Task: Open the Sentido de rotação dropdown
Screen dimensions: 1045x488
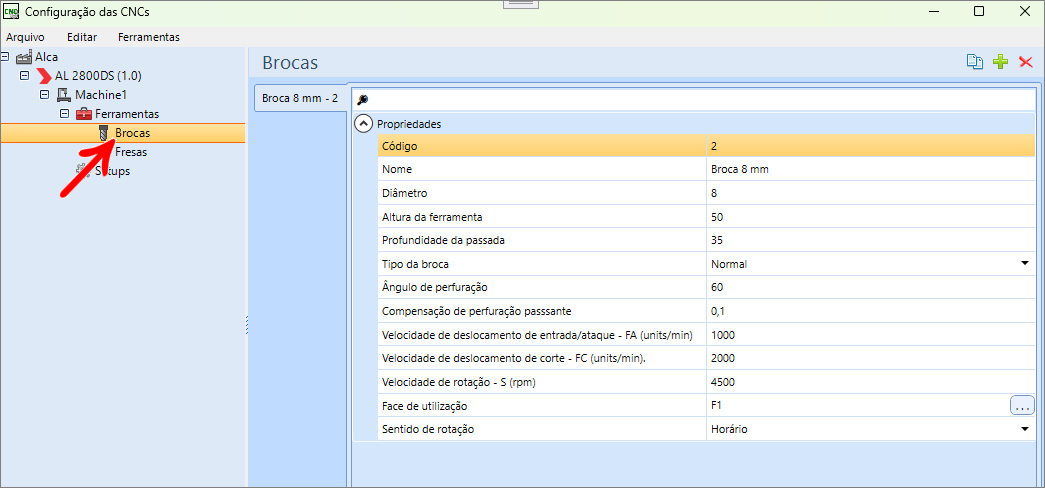Action: 1025,429
